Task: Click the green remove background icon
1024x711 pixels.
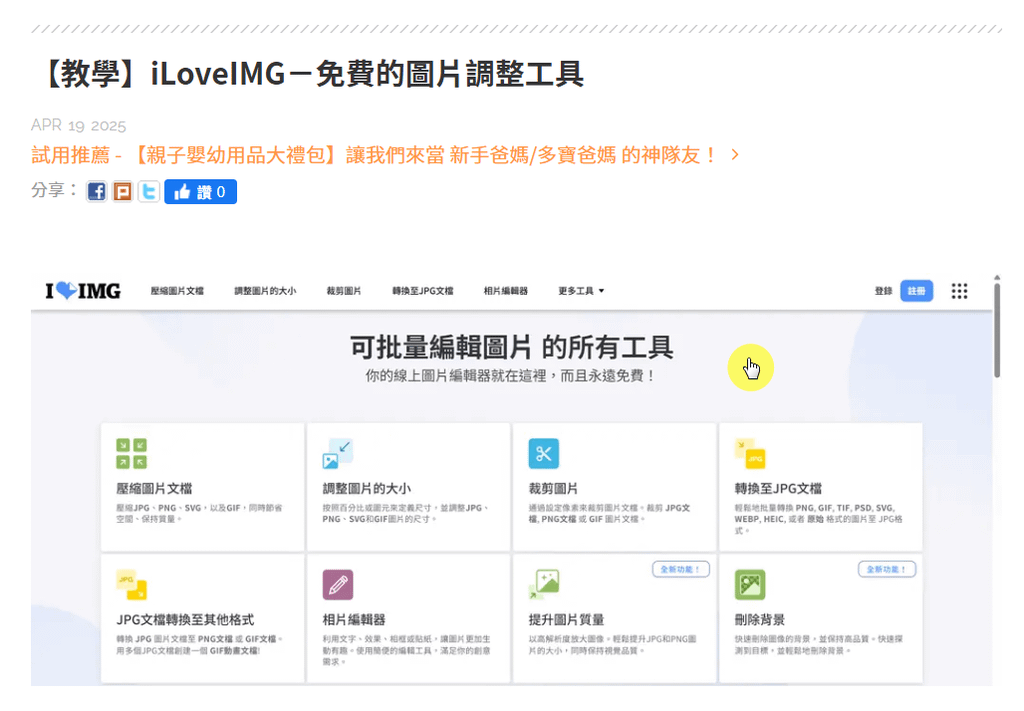Action: tap(750, 585)
